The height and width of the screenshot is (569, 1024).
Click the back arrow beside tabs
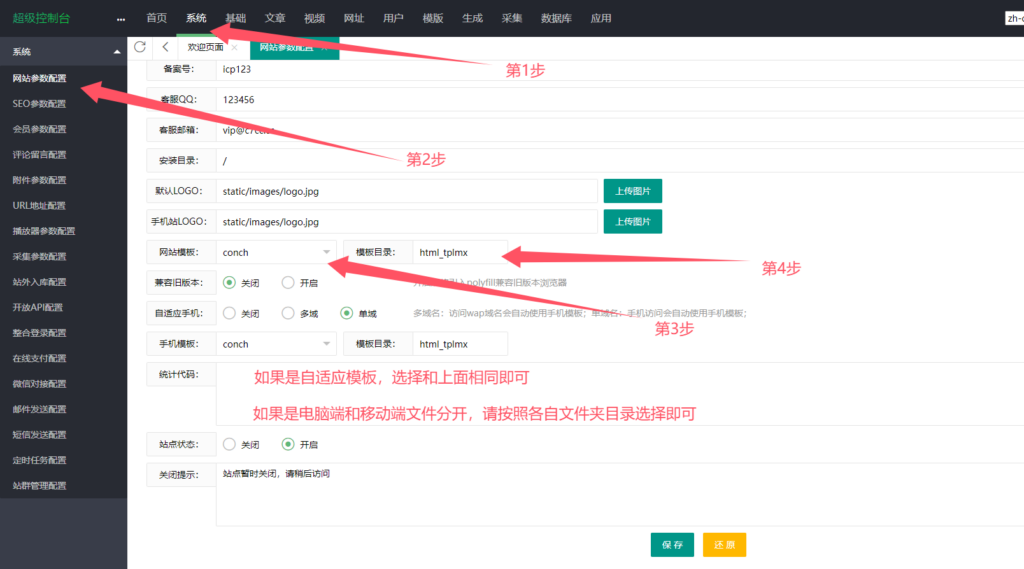(165, 47)
